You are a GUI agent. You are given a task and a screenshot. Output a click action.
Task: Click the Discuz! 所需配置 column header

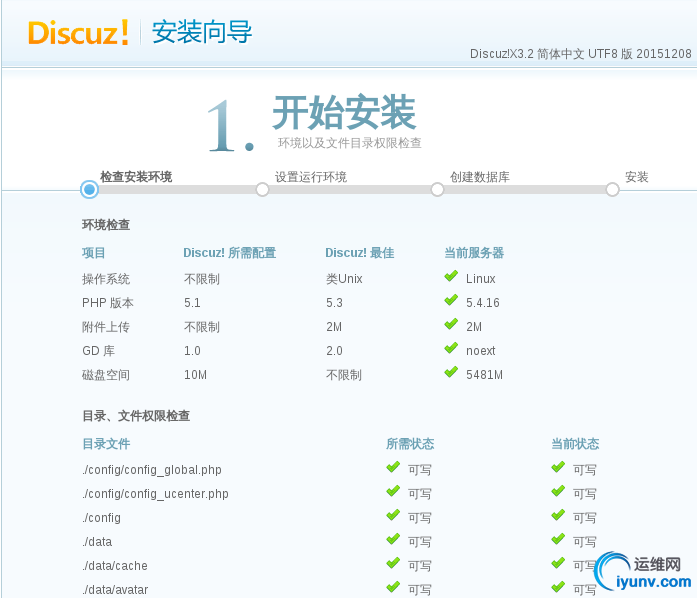tap(230, 253)
